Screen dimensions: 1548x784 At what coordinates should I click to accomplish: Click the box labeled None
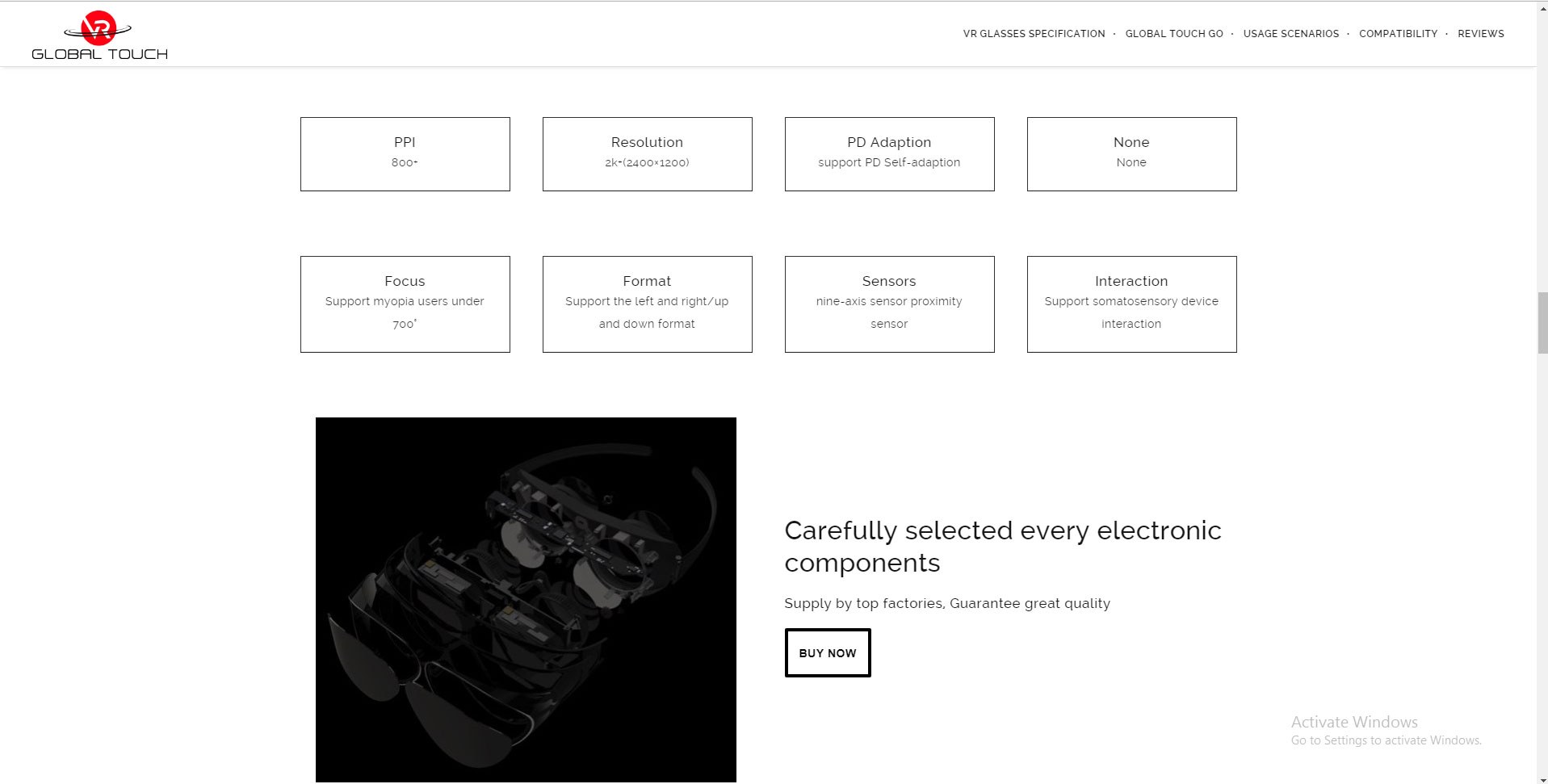(1132, 154)
